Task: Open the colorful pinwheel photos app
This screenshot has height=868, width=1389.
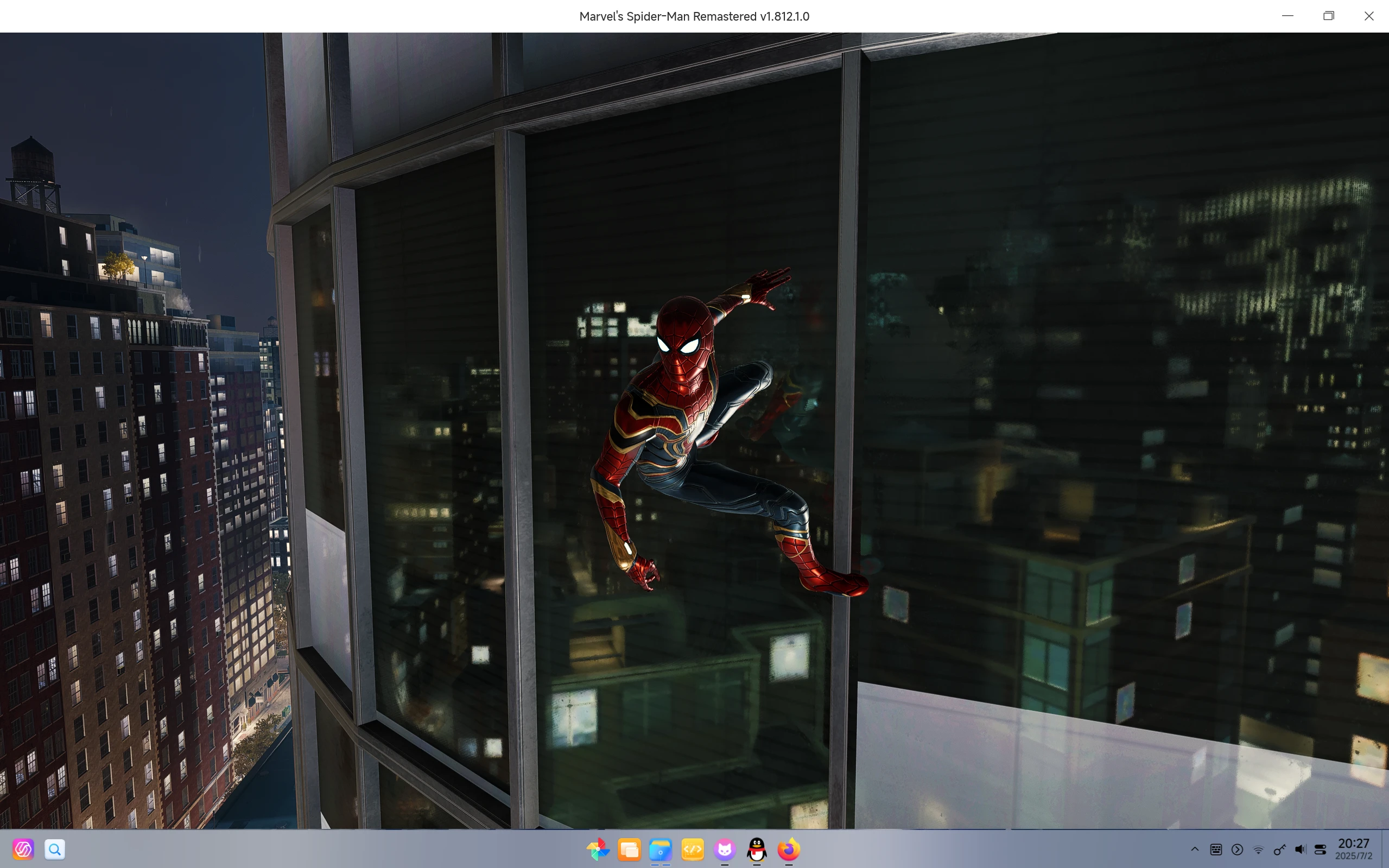Action: tap(598, 849)
